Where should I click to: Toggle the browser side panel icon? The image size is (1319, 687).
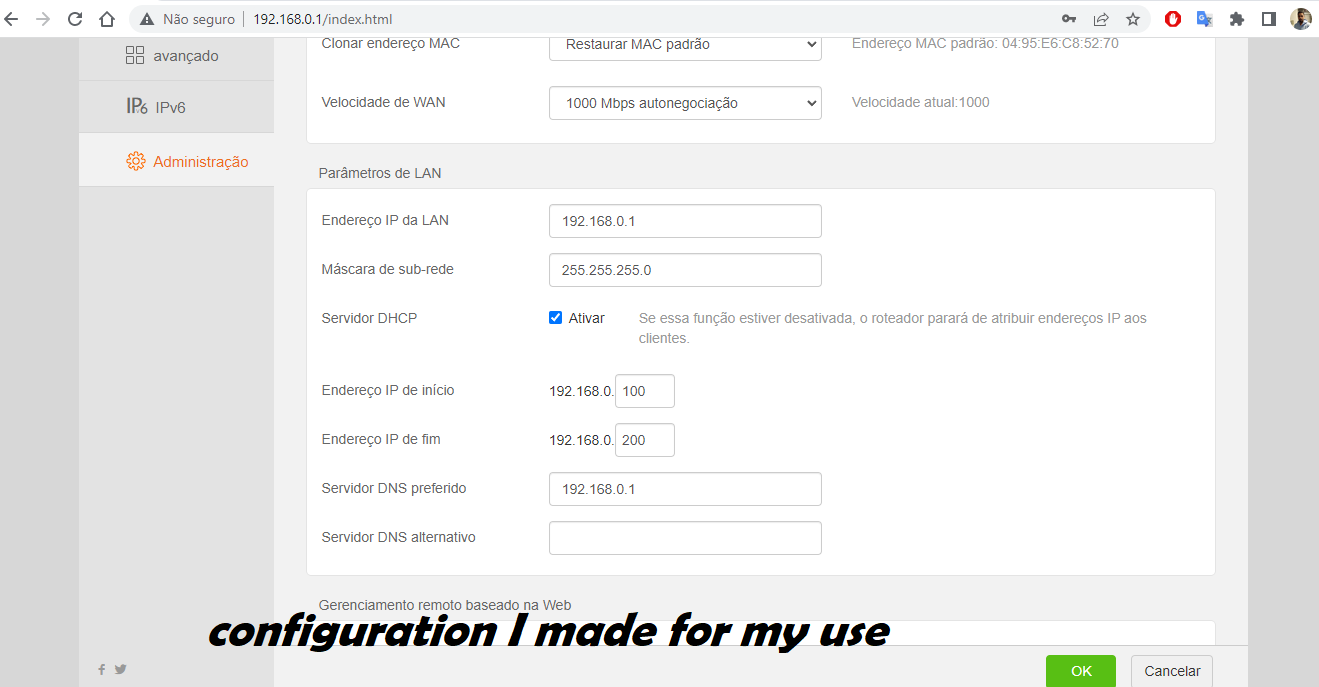tap(1269, 19)
